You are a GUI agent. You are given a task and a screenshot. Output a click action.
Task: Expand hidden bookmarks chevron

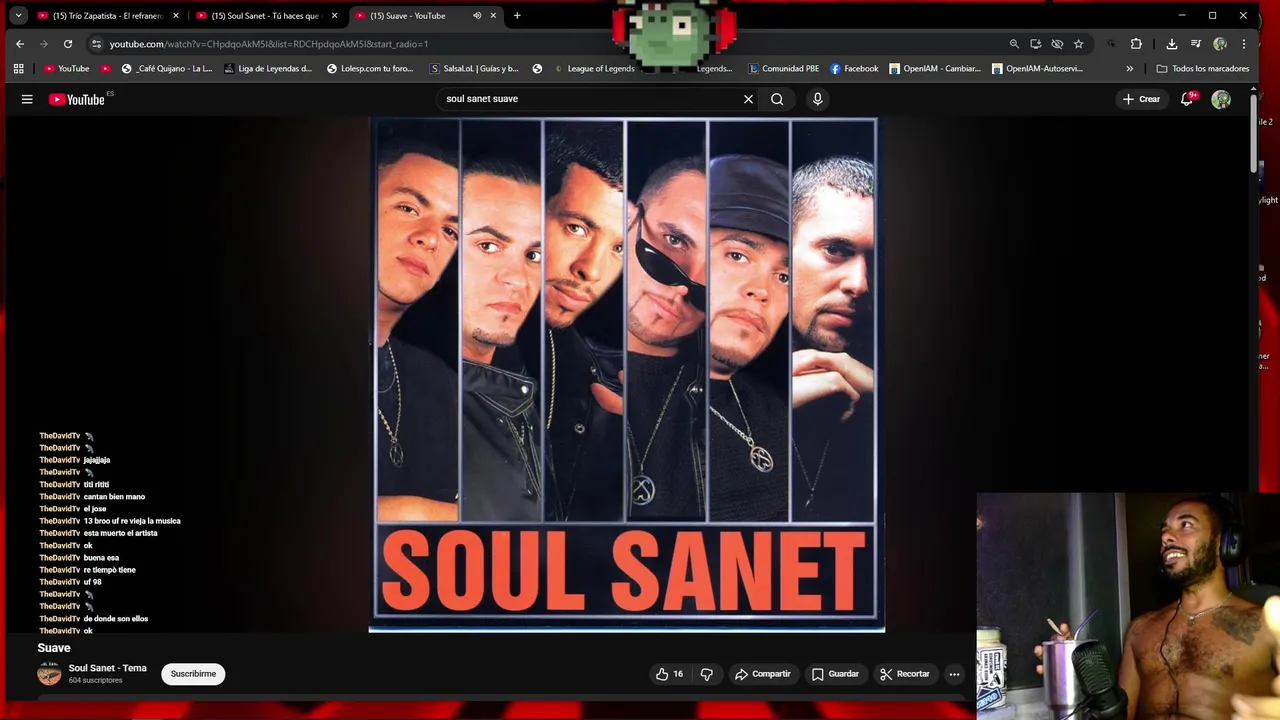point(1130,69)
